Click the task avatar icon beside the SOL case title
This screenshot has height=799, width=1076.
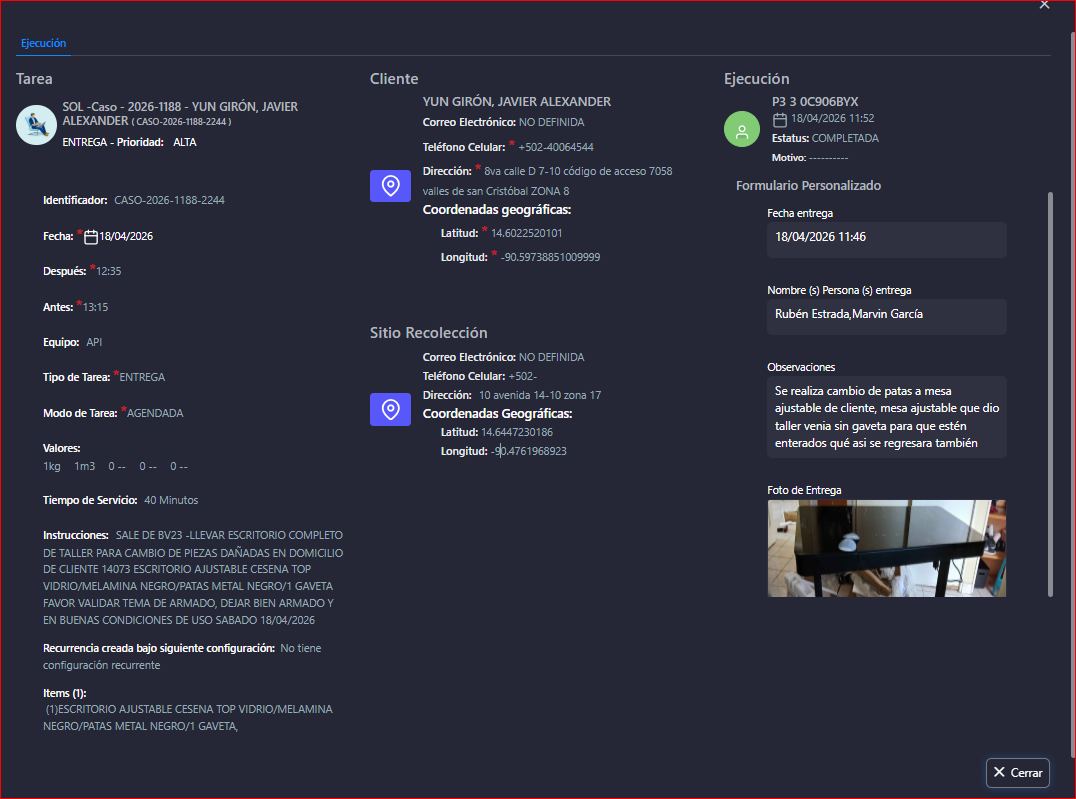click(36, 125)
